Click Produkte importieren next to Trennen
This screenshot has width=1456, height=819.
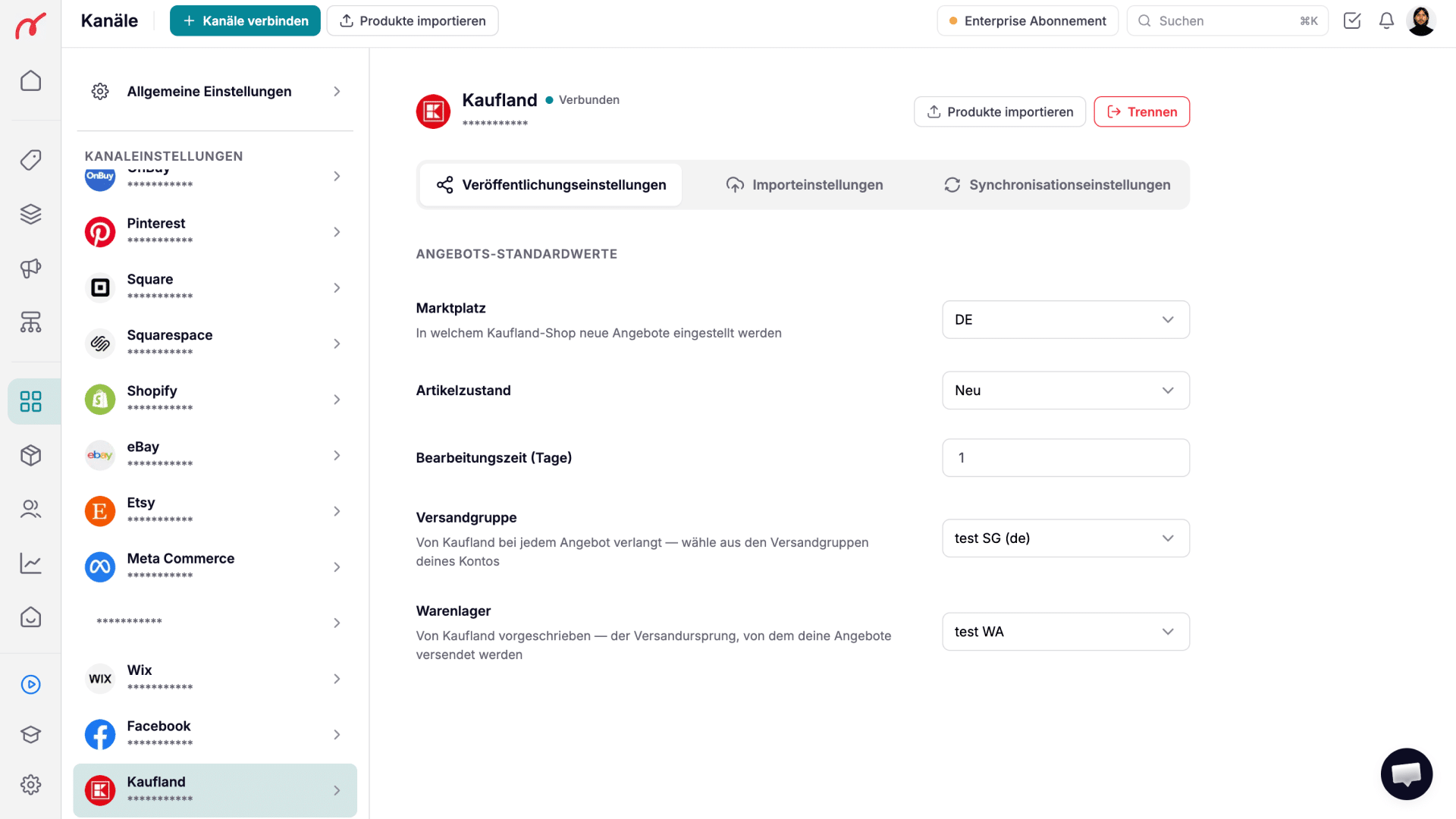pyautogui.click(x=999, y=111)
